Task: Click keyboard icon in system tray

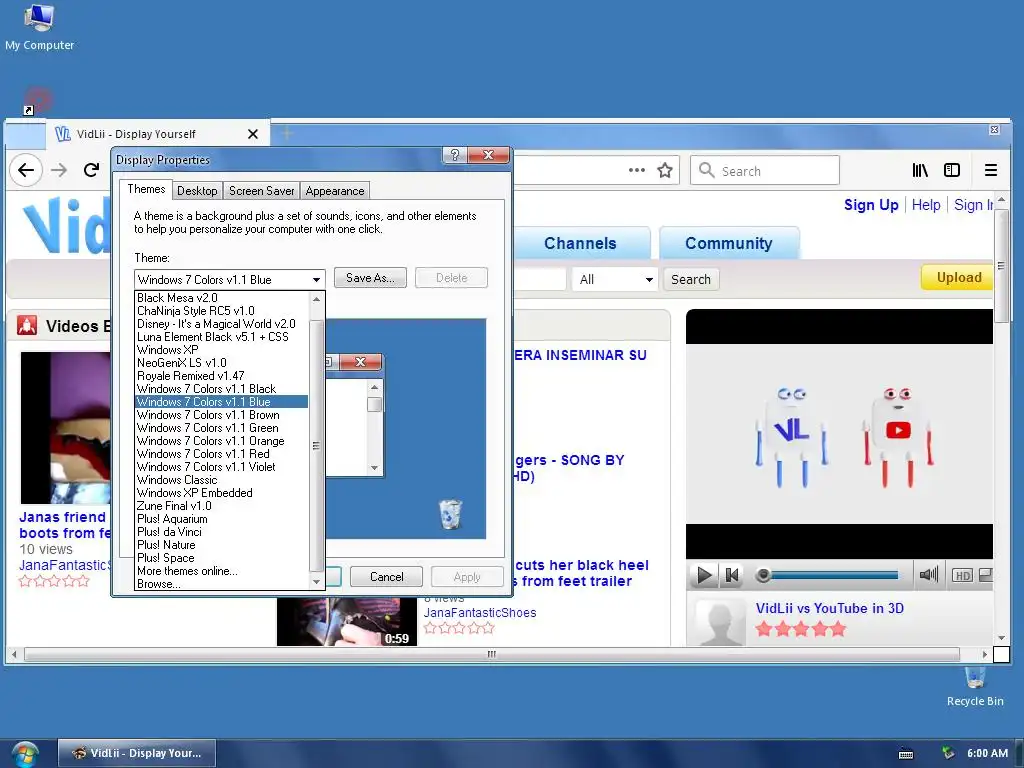Action: (906, 754)
